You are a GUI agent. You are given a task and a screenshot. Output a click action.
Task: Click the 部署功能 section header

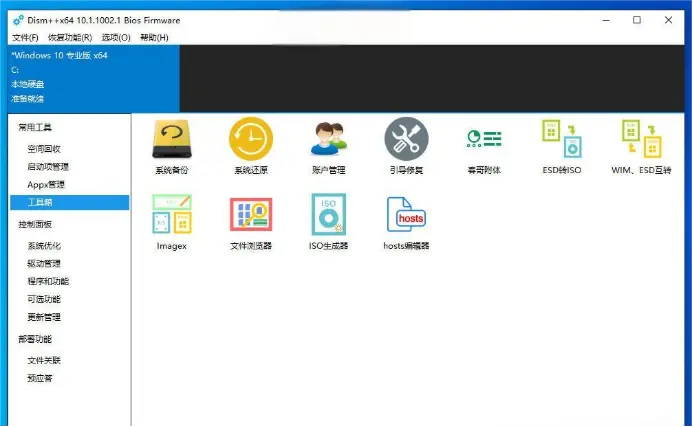(x=35, y=339)
